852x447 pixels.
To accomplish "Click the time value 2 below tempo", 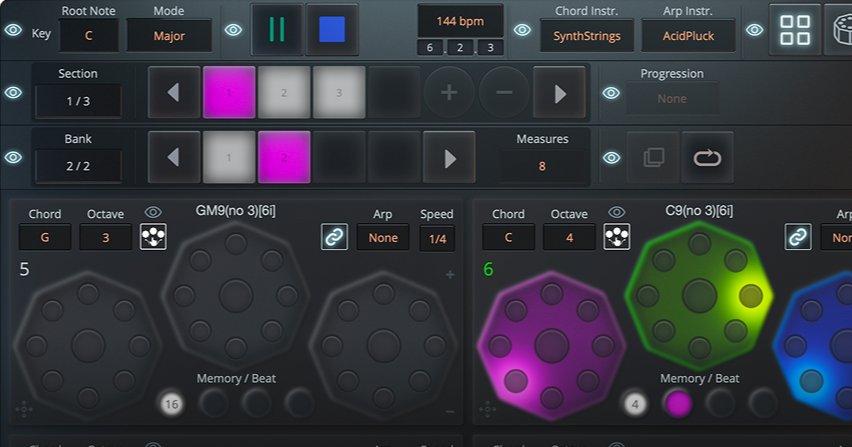I will tap(460, 48).
